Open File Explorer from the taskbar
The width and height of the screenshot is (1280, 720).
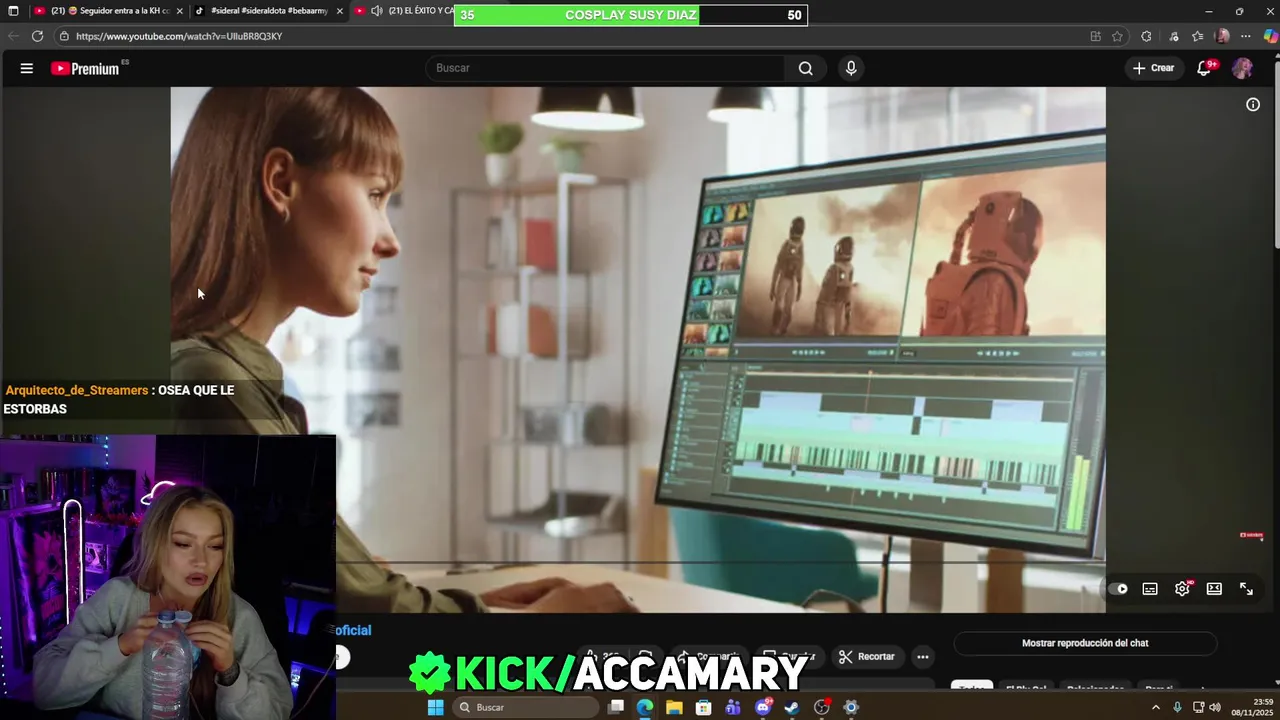point(674,707)
